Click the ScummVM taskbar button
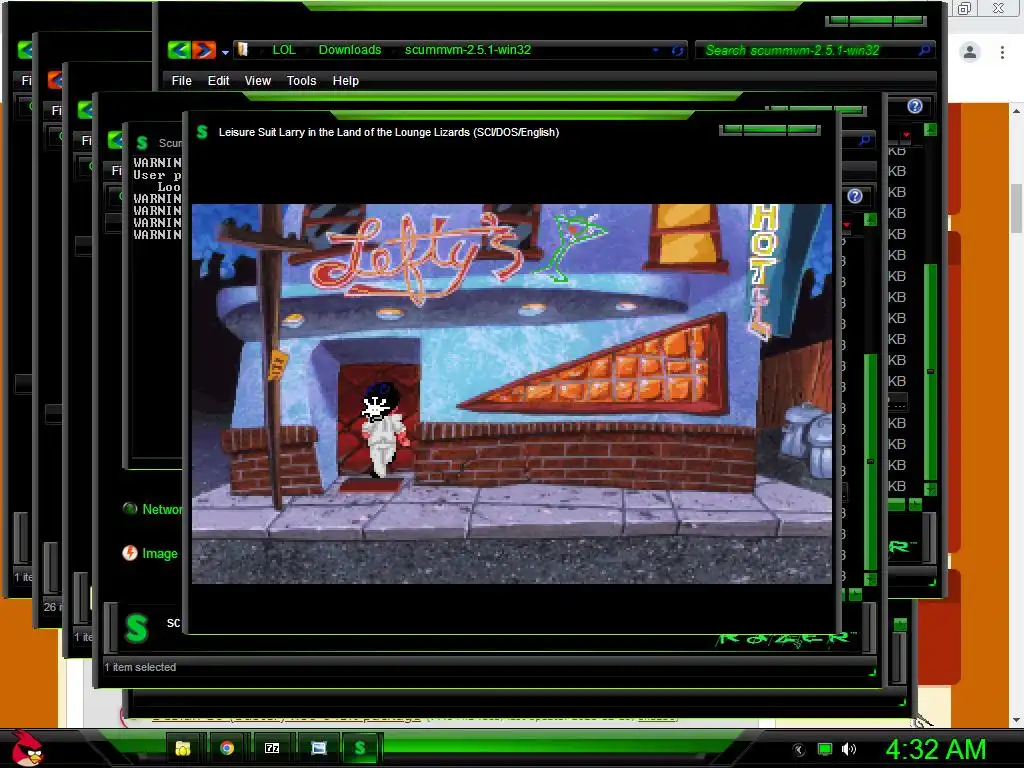Viewport: 1024px width, 768px height. point(360,748)
